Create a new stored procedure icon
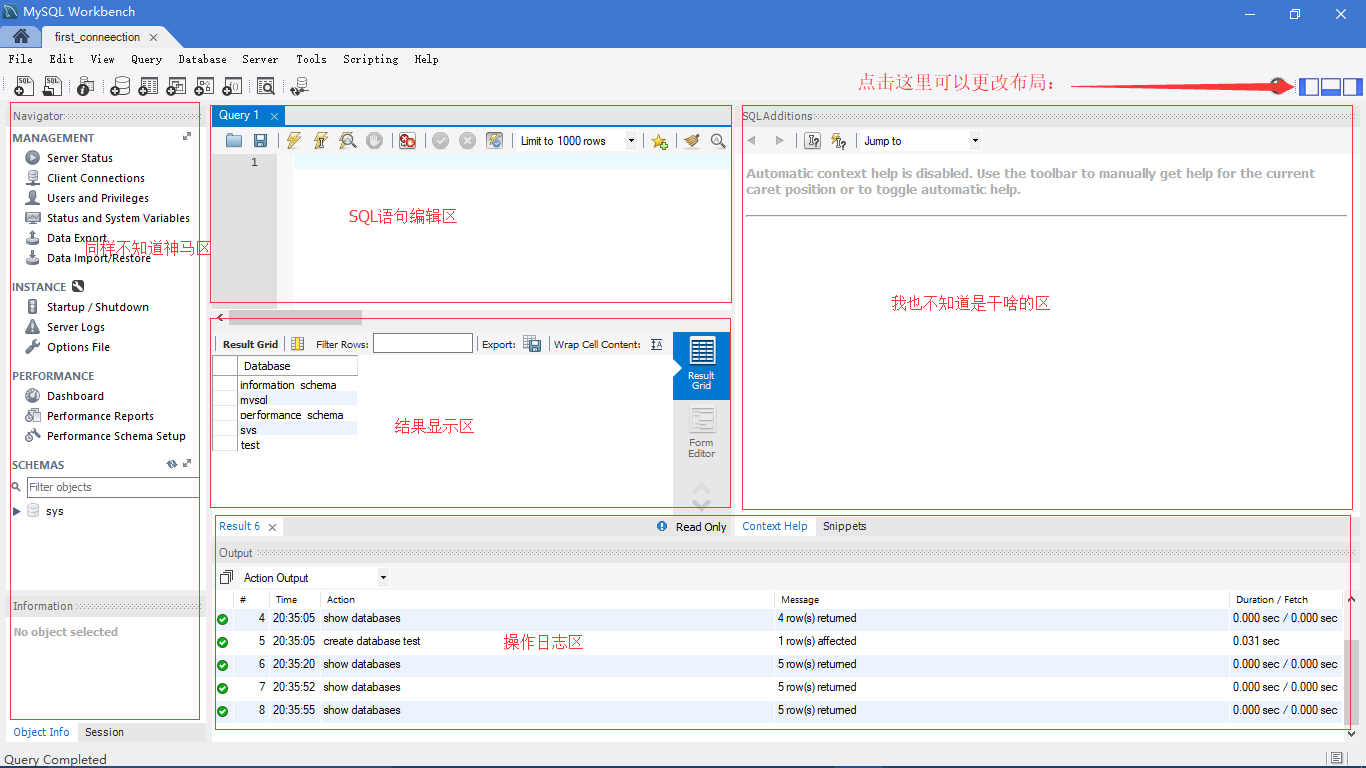Screen dimensions: 1366x768 pyautogui.click(x=204, y=87)
